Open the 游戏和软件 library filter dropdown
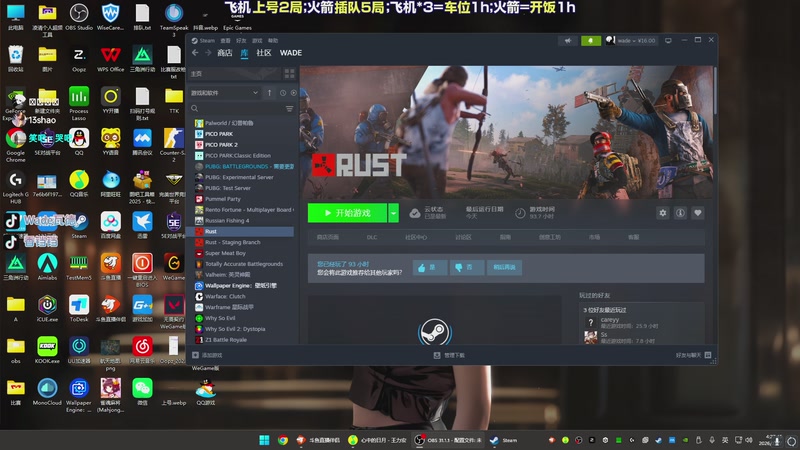The height and width of the screenshot is (450, 800). click(224, 93)
